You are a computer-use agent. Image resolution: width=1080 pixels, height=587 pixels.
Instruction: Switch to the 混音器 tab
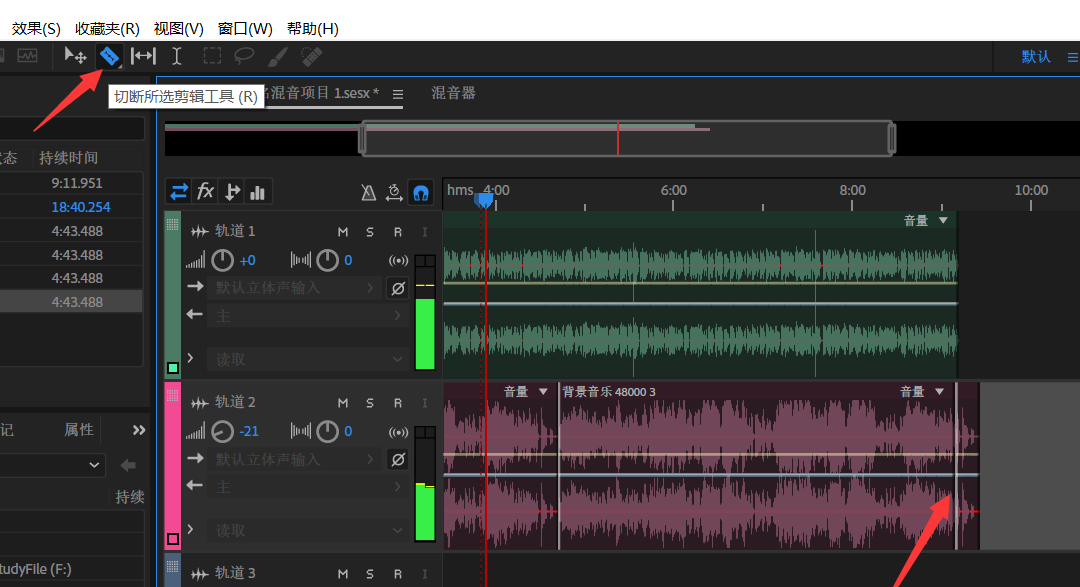[453, 93]
